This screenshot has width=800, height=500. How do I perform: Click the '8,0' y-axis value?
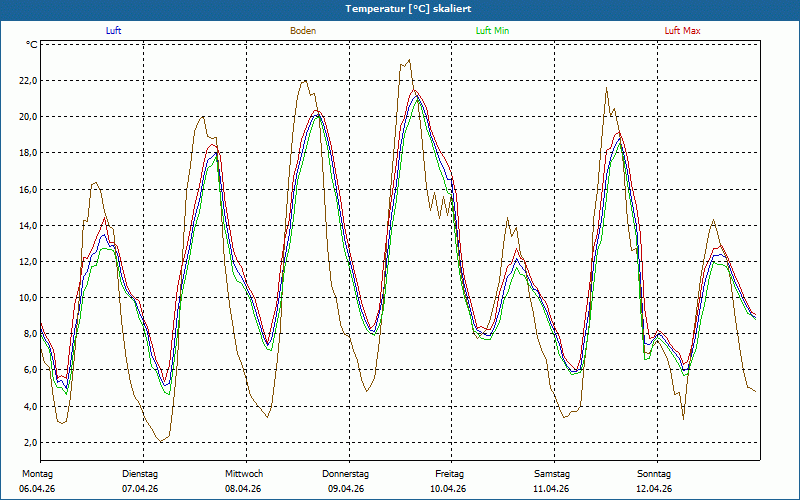pyautogui.click(x=30, y=334)
